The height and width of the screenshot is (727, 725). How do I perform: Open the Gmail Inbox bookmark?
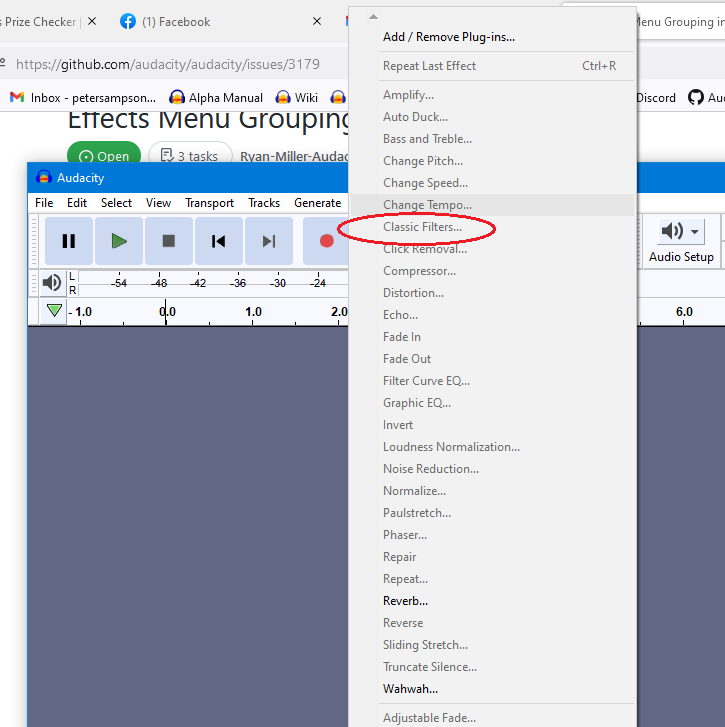pyautogui.click(x=83, y=98)
